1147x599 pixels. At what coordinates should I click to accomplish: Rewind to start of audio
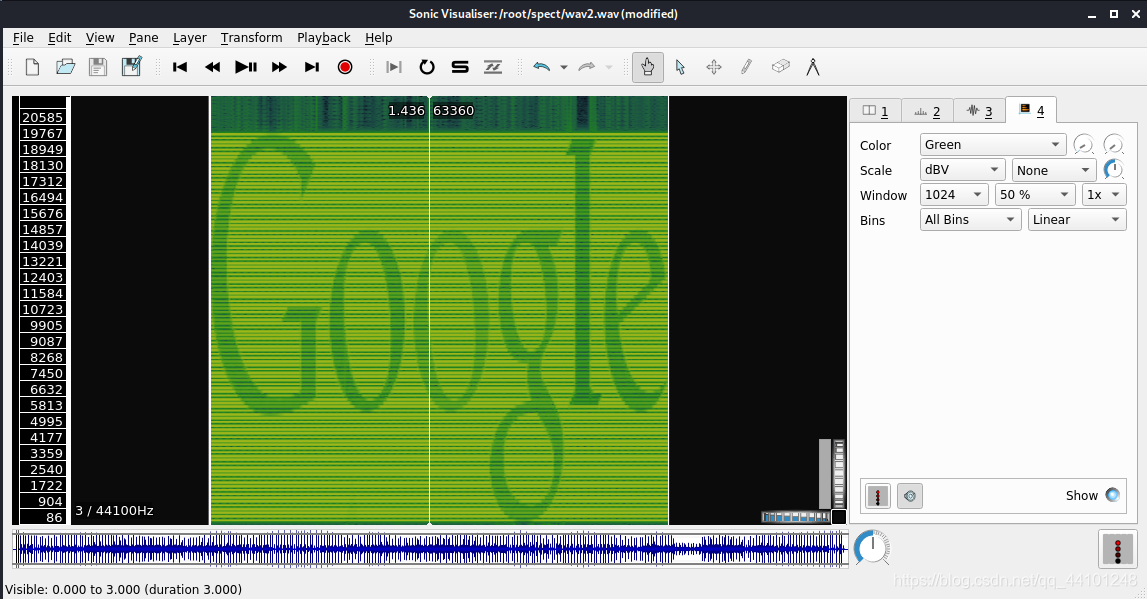(180, 67)
